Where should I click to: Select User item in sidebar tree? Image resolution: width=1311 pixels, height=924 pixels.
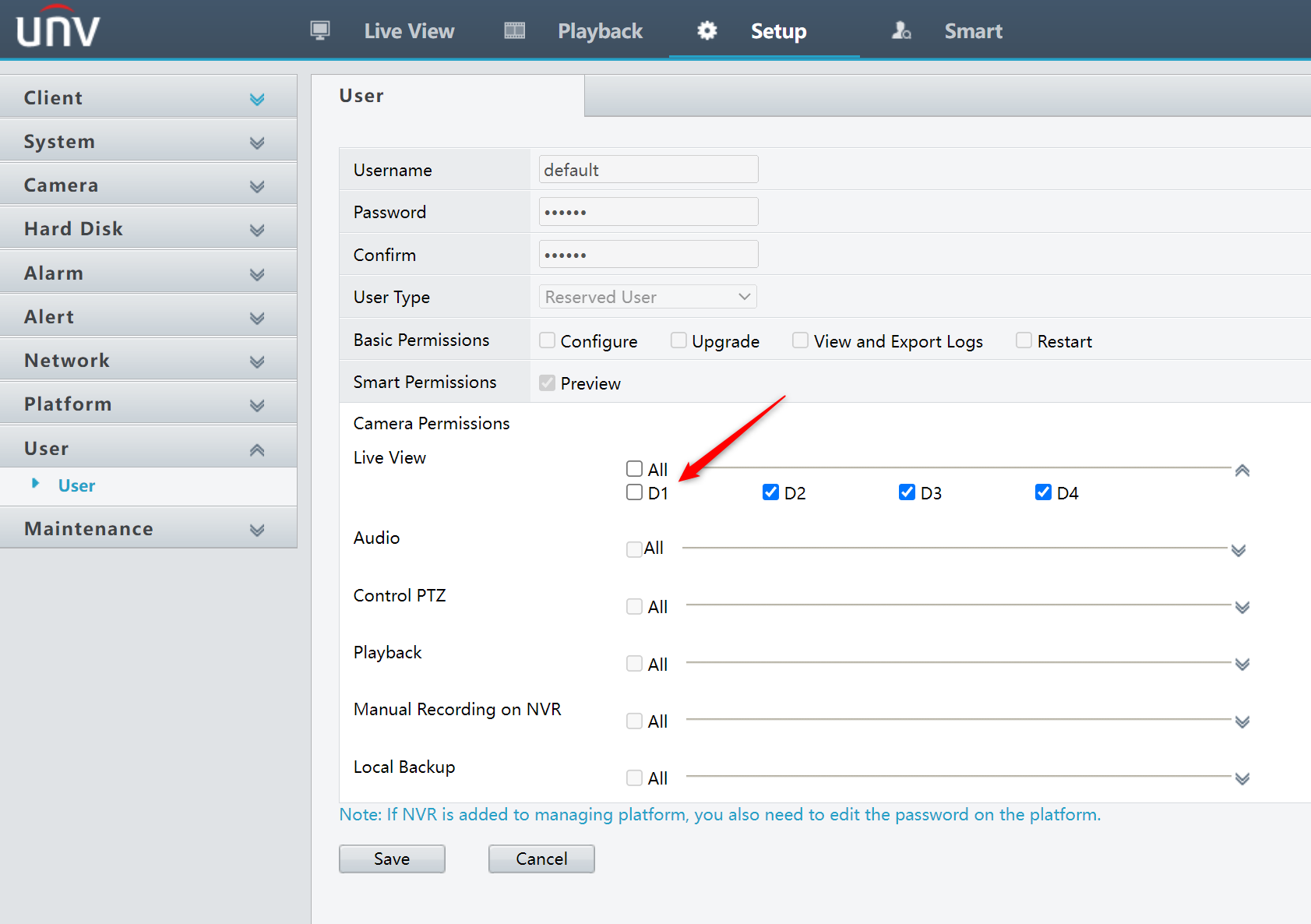(x=76, y=485)
